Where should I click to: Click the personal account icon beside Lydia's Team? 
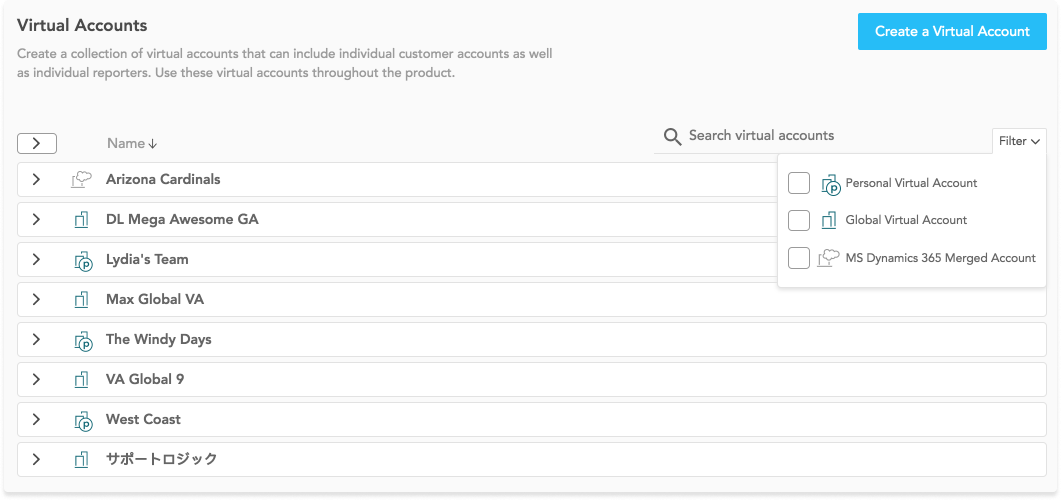coord(83,260)
